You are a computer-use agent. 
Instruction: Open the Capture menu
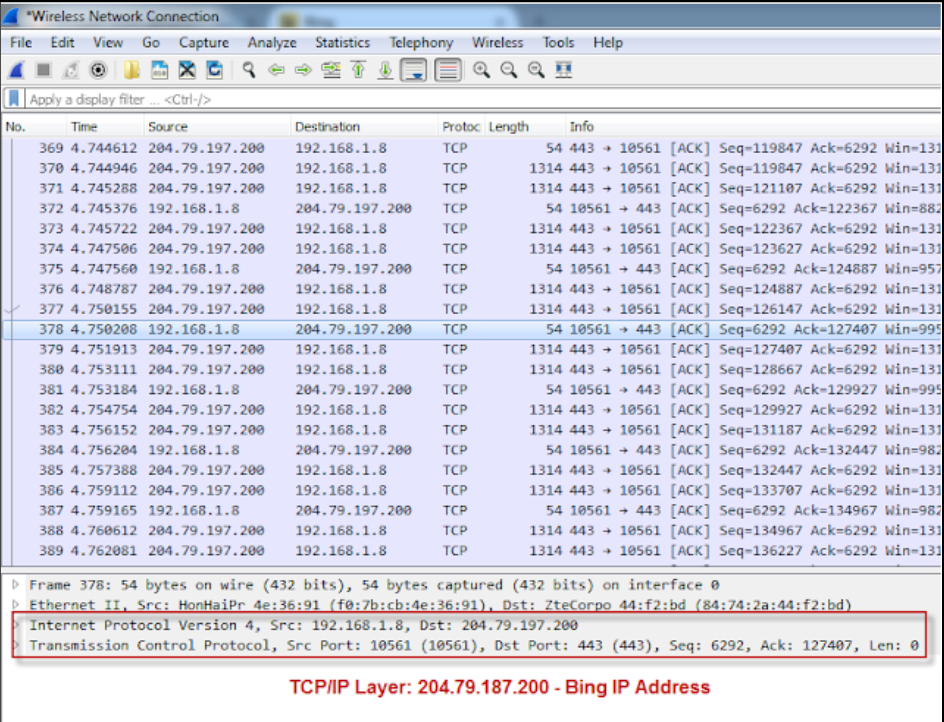(203, 43)
